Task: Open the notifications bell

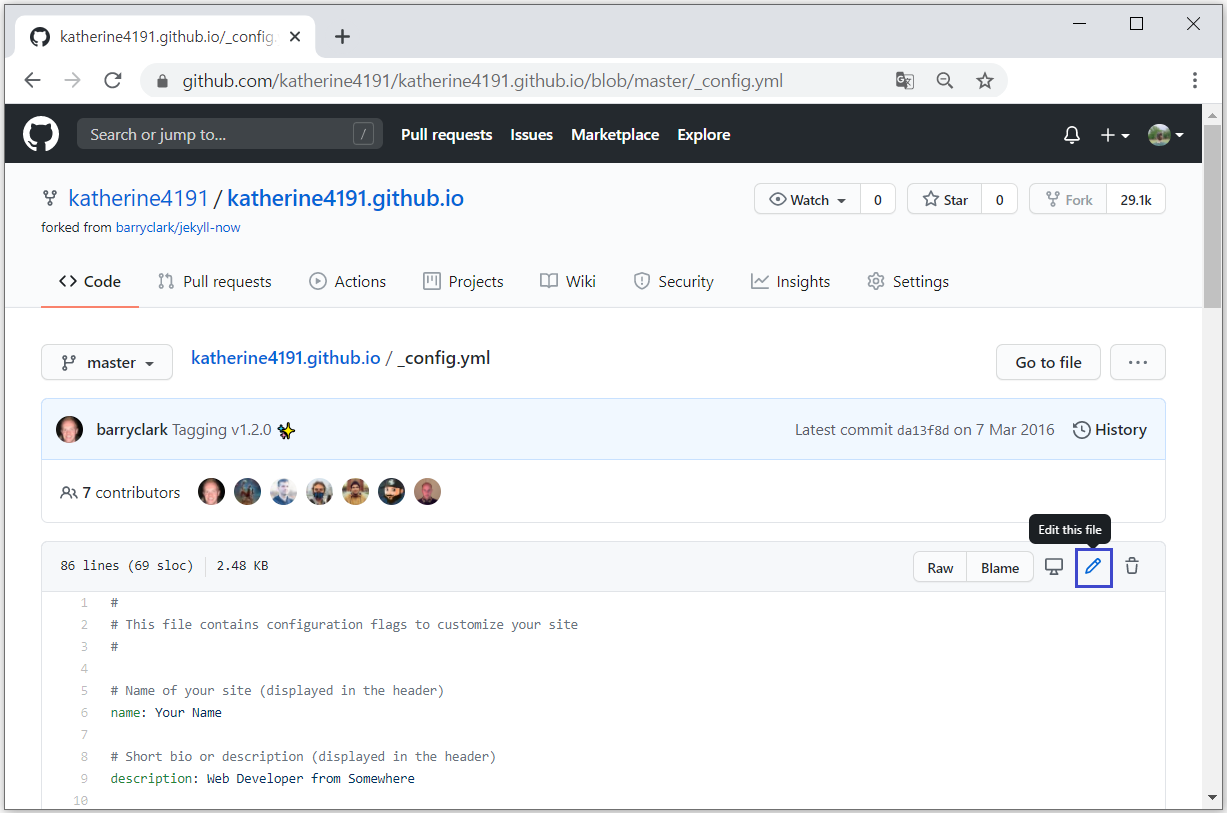Action: click(x=1072, y=135)
